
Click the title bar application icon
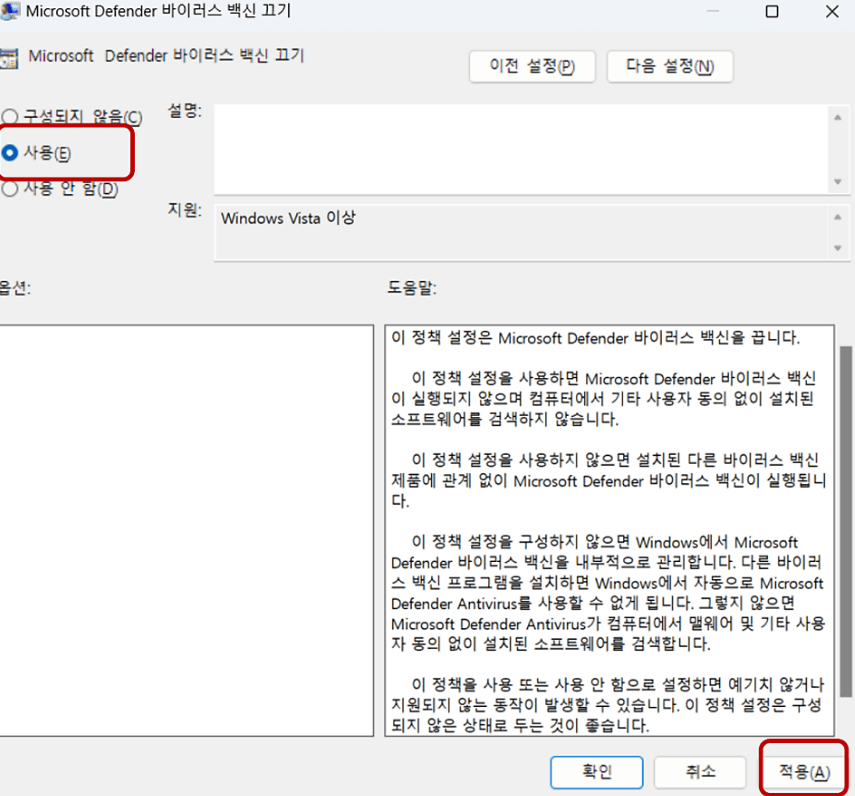point(10,11)
